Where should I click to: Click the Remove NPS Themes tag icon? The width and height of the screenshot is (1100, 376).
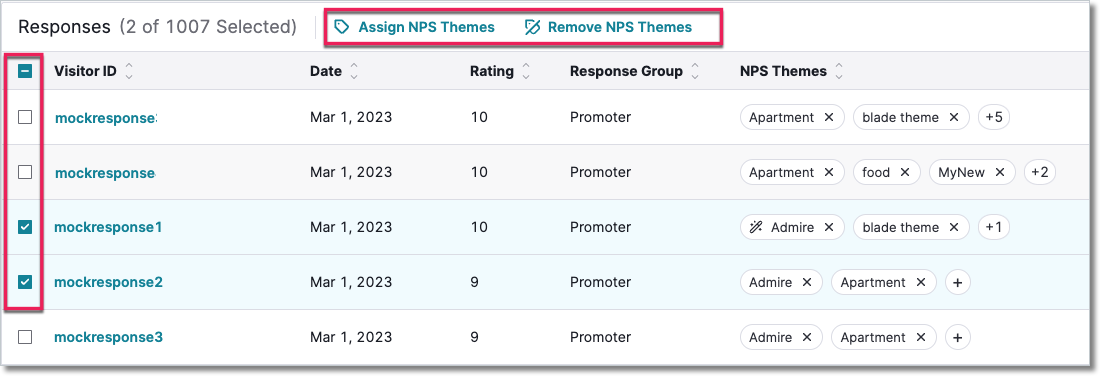point(532,27)
